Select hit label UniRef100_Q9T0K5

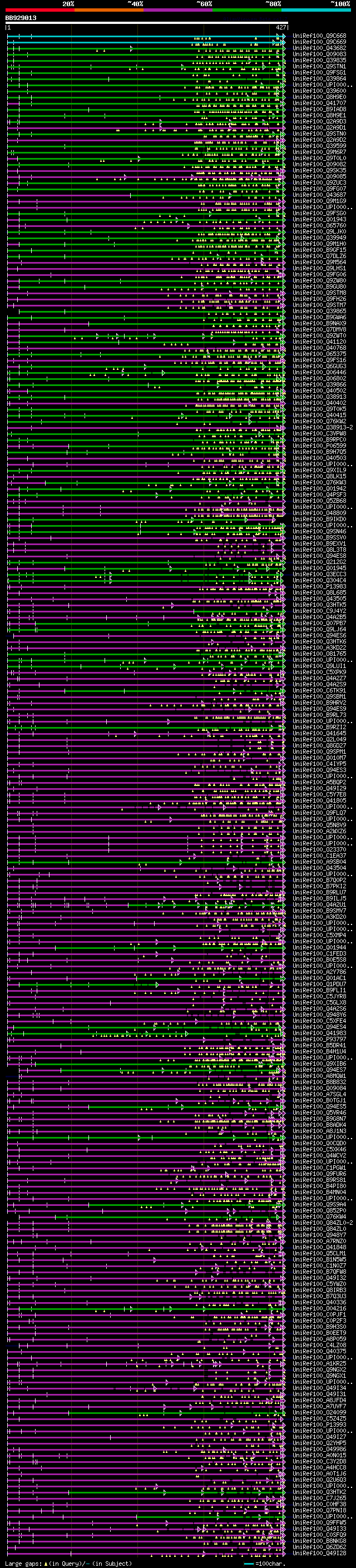319,409
